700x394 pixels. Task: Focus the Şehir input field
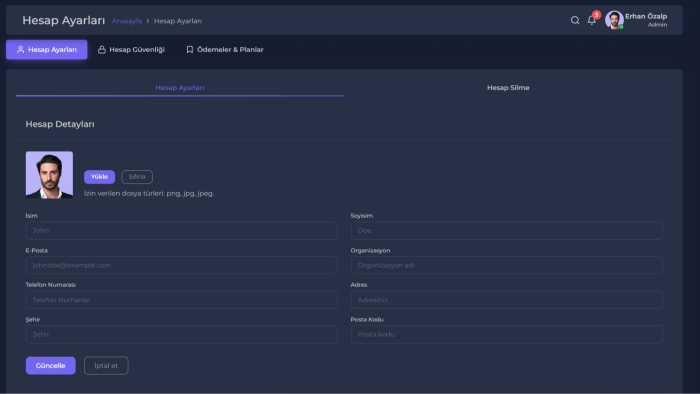coord(181,334)
